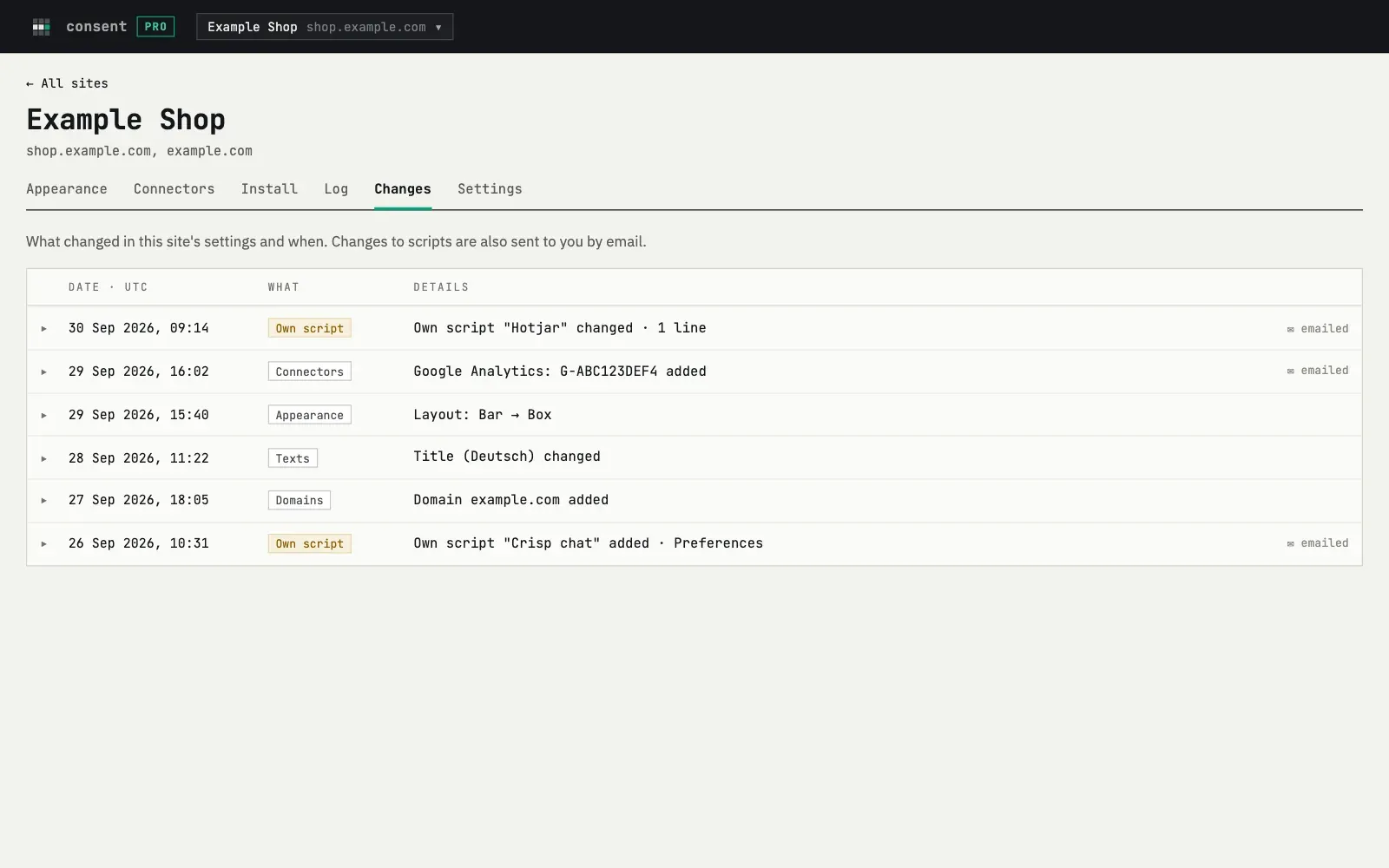Select the Changes tab
The height and width of the screenshot is (868, 1389).
[x=403, y=189]
